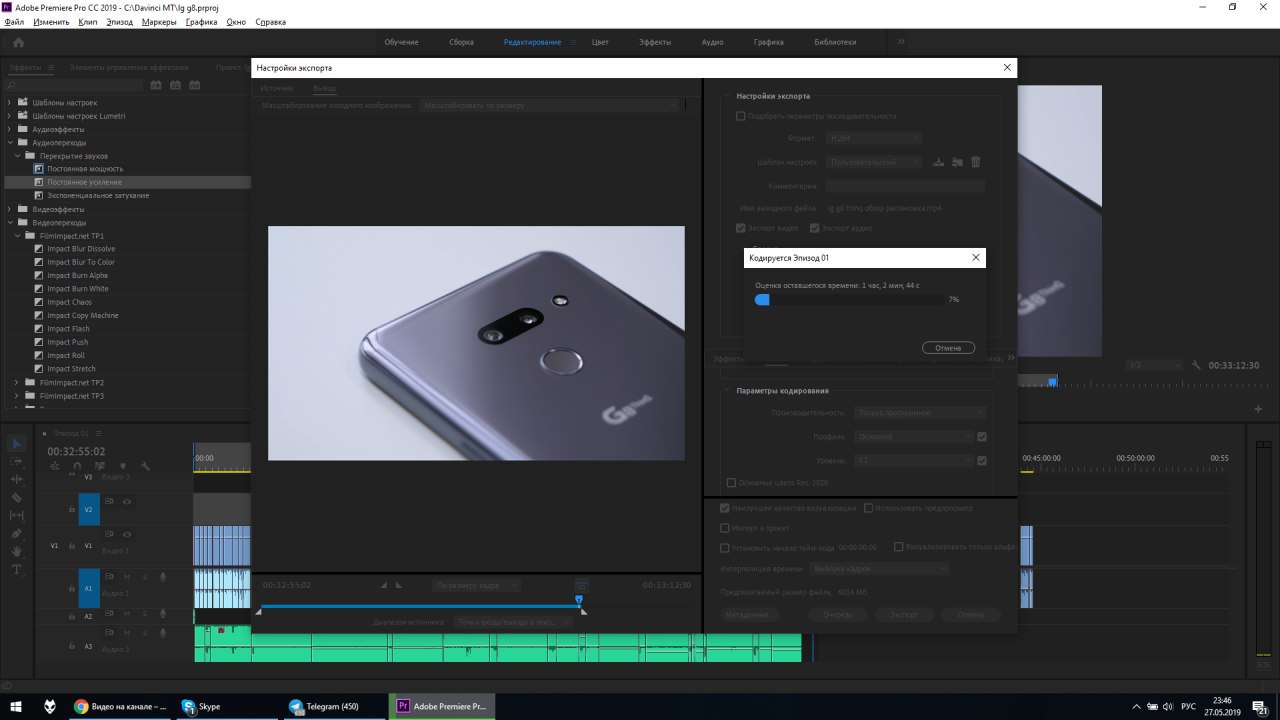Click the phone preview image in export dialog
This screenshot has width=1280, height=720.
(x=476, y=343)
